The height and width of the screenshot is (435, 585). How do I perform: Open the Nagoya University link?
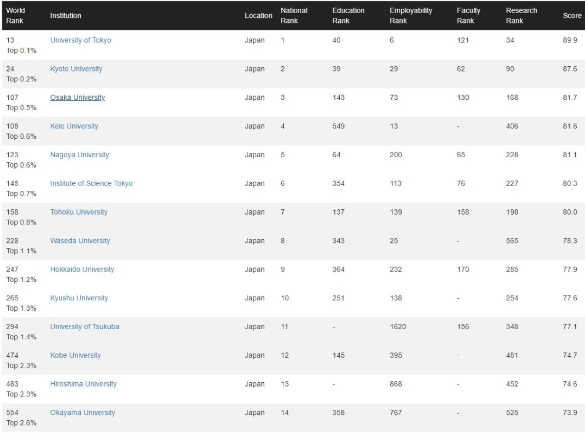(79, 155)
